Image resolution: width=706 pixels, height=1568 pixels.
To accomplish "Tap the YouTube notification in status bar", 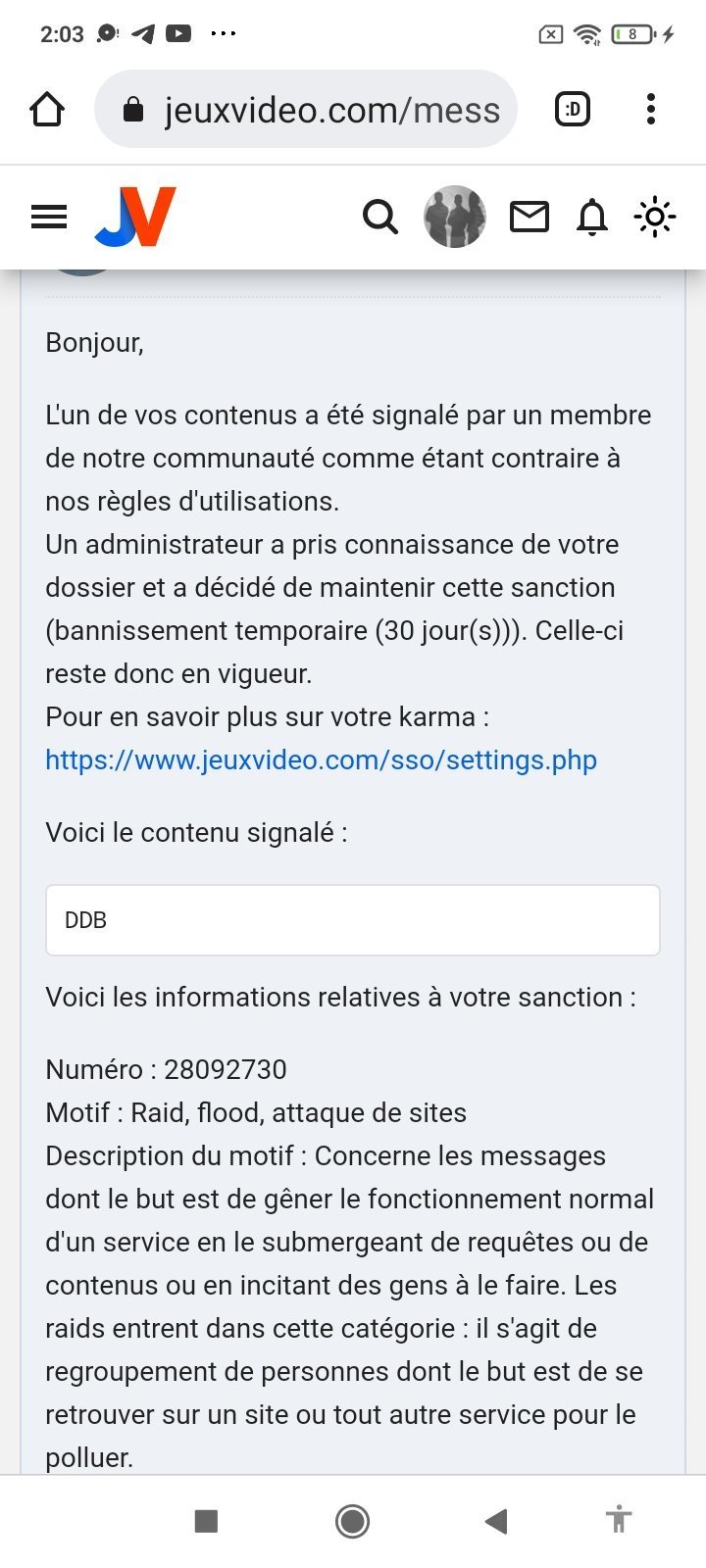I will (178, 34).
